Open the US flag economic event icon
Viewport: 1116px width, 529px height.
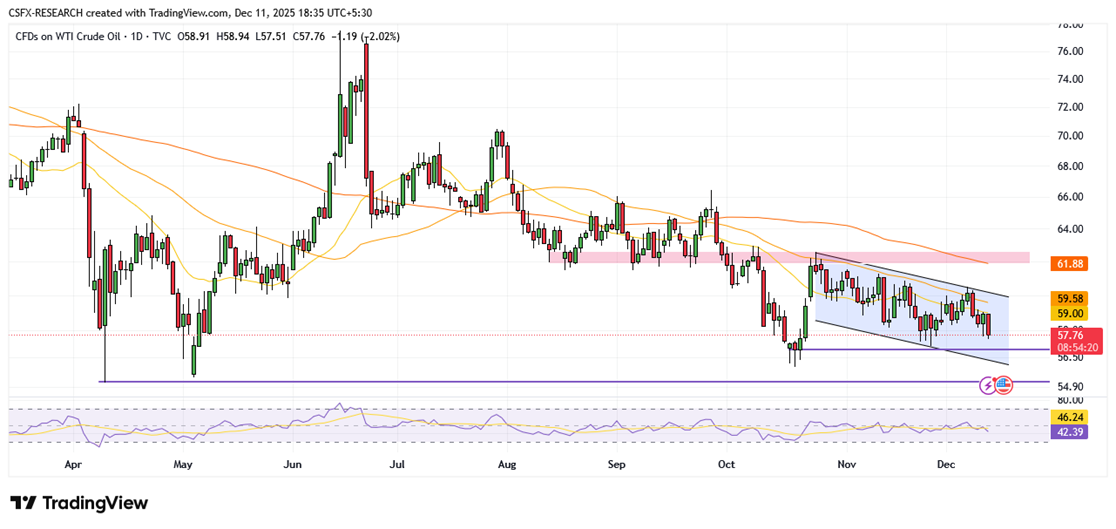[1004, 384]
